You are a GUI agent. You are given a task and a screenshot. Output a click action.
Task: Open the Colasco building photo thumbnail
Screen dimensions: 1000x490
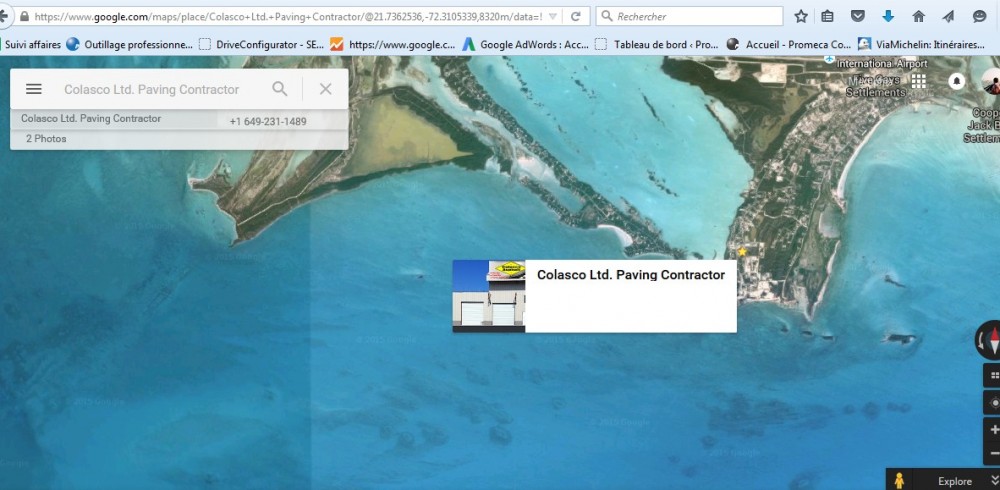(x=489, y=296)
